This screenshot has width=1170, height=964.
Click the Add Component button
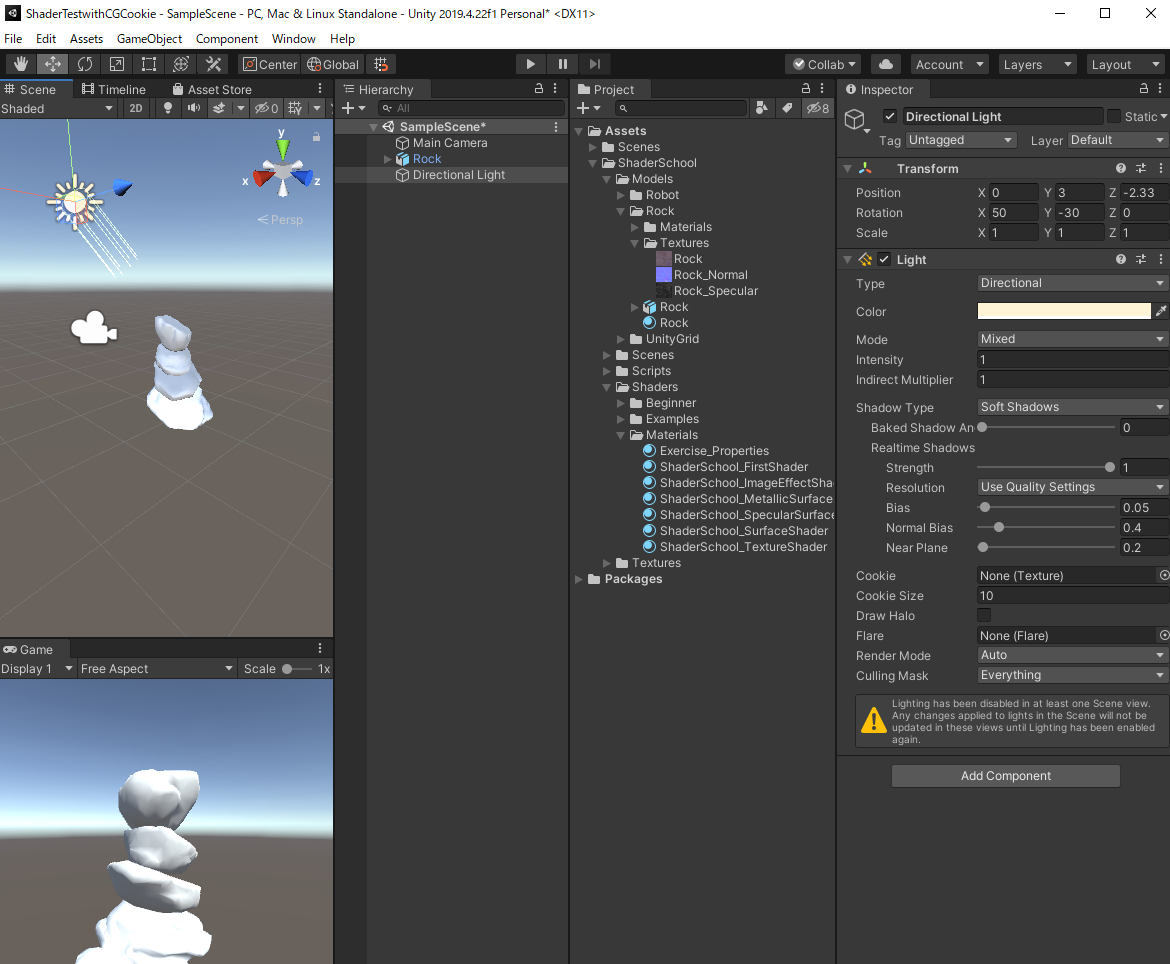pos(1005,775)
